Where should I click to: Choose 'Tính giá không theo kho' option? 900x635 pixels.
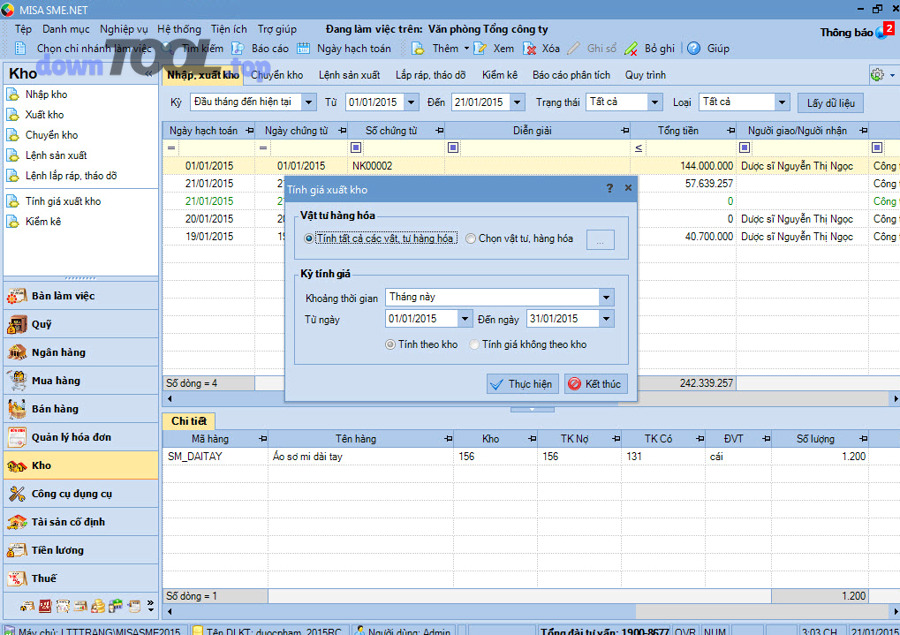point(475,345)
